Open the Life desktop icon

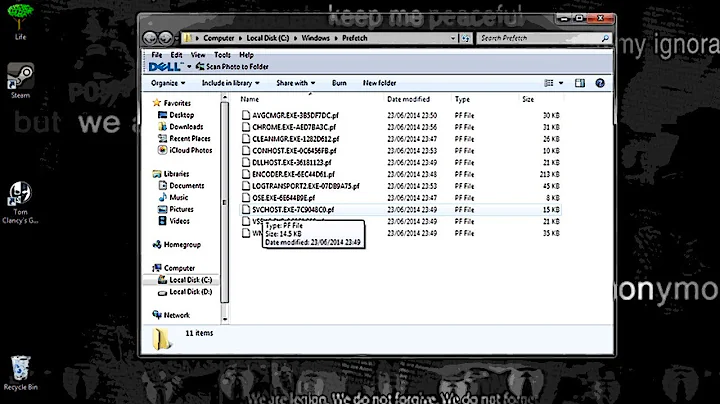[20, 22]
